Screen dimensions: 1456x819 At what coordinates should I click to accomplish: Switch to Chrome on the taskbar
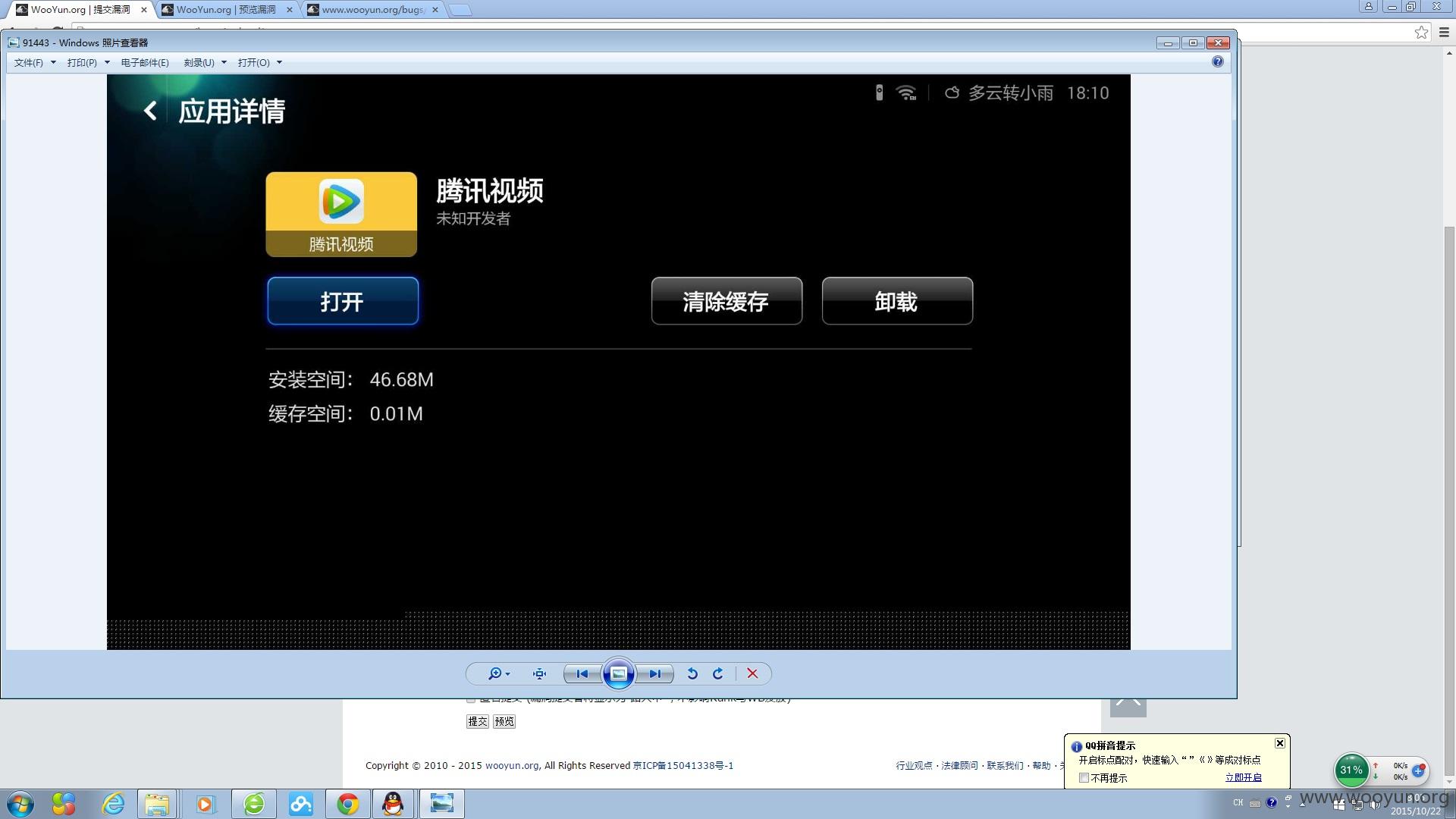coord(348,804)
